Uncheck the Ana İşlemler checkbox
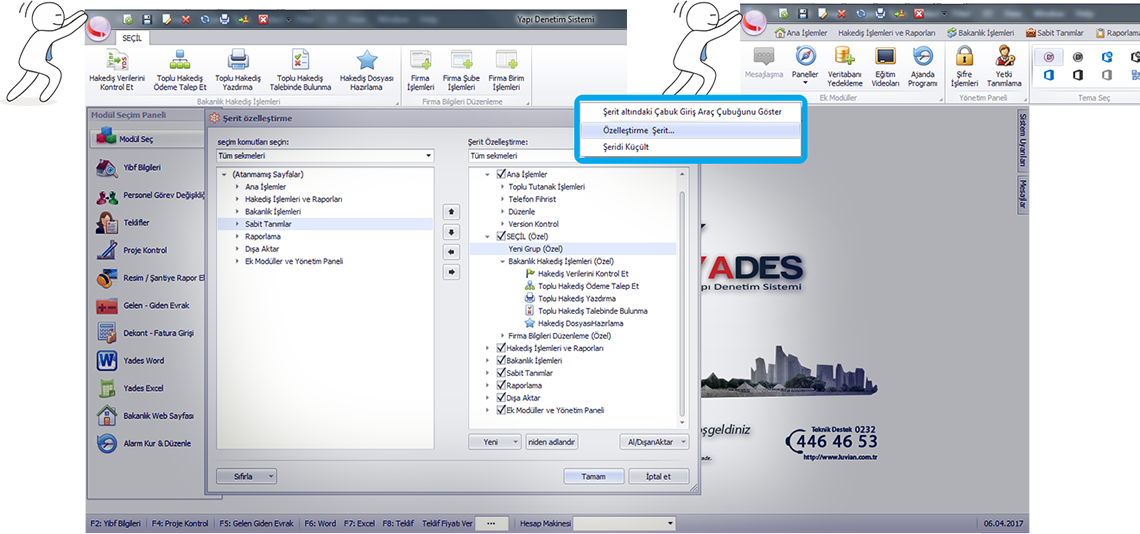1140x534 pixels. point(501,174)
